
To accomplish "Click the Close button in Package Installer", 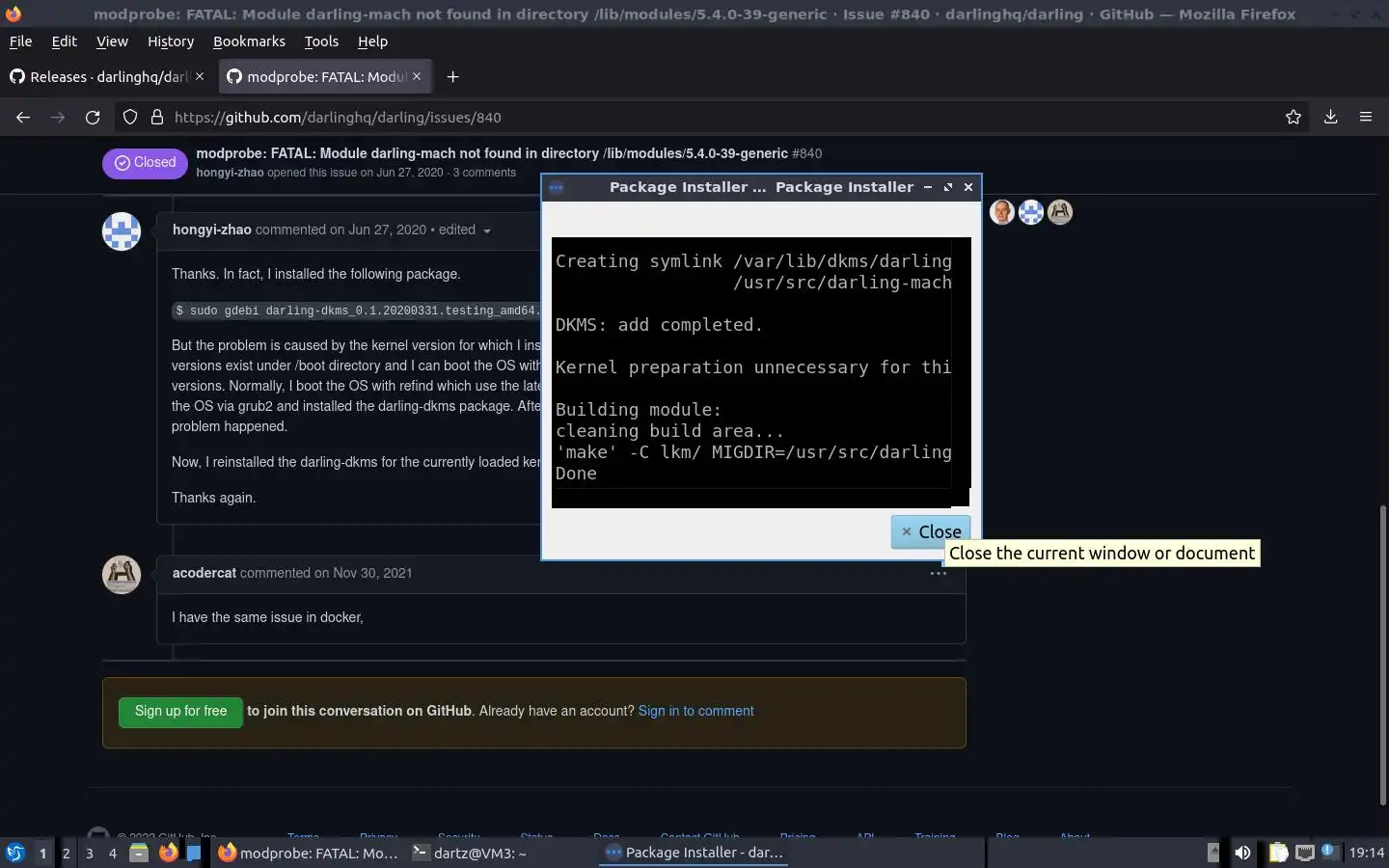I will click(931, 531).
